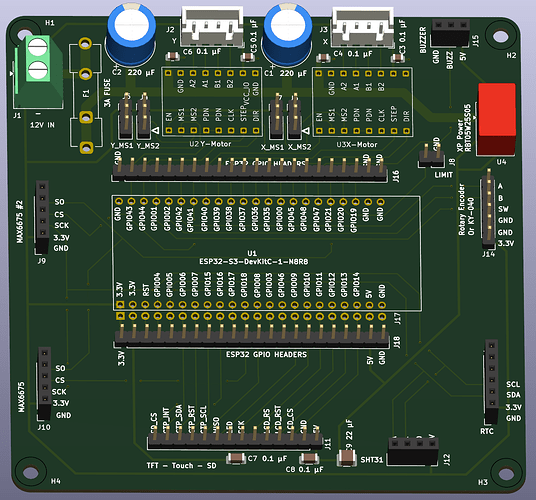This screenshot has height=500, width=536.
Task: Click the J9 MAX6675 #2 header
Action: pyautogui.click(x=42, y=217)
